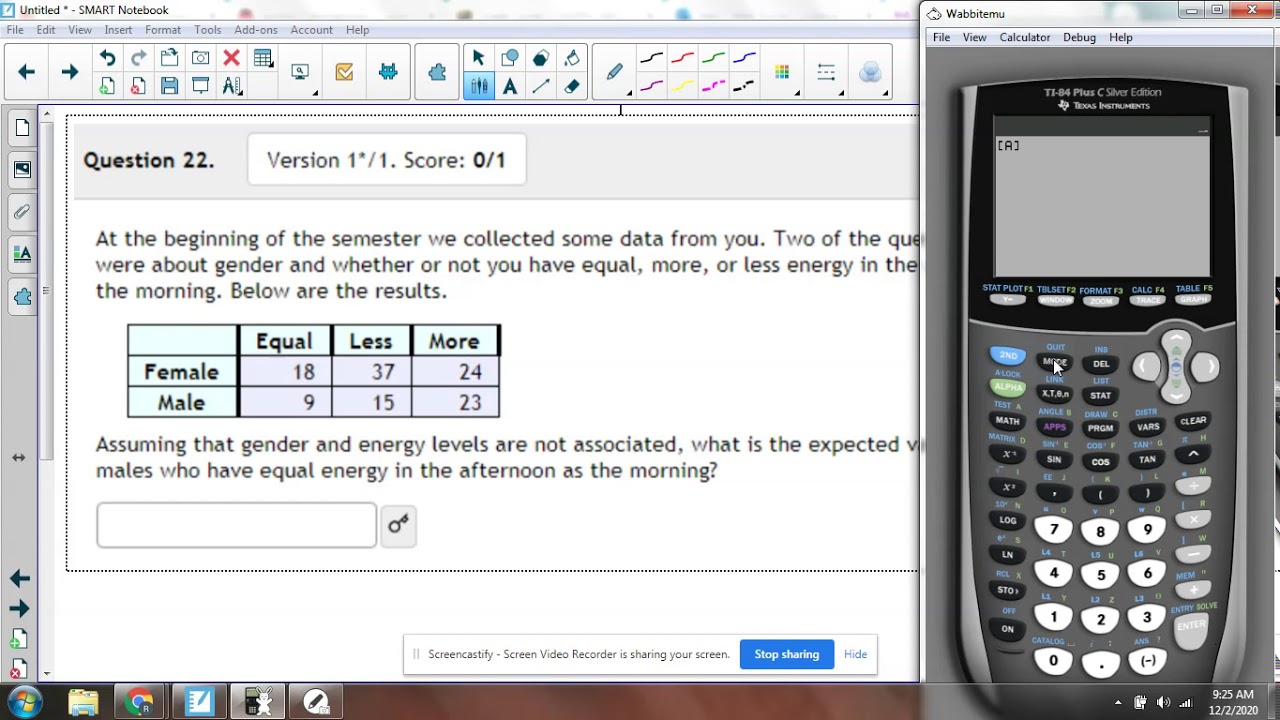1280x720 pixels.
Task: Toggle the Pens tool button
Action: (478, 86)
